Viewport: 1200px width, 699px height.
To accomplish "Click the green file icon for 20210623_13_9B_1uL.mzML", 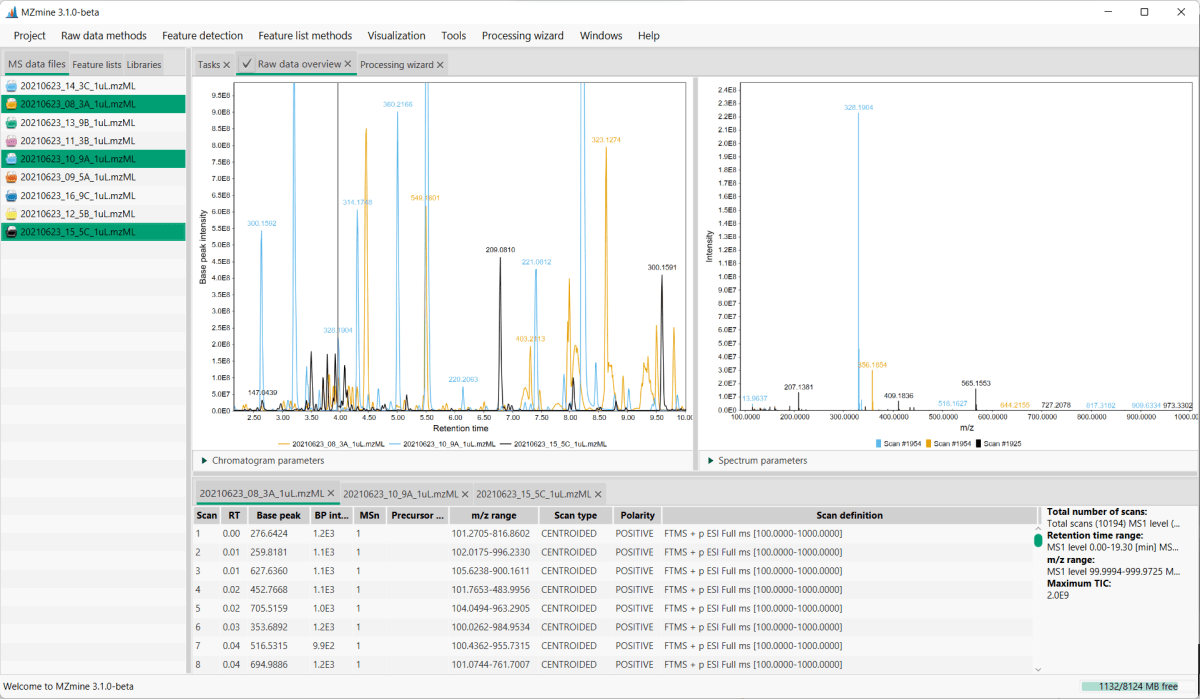I will pos(12,122).
